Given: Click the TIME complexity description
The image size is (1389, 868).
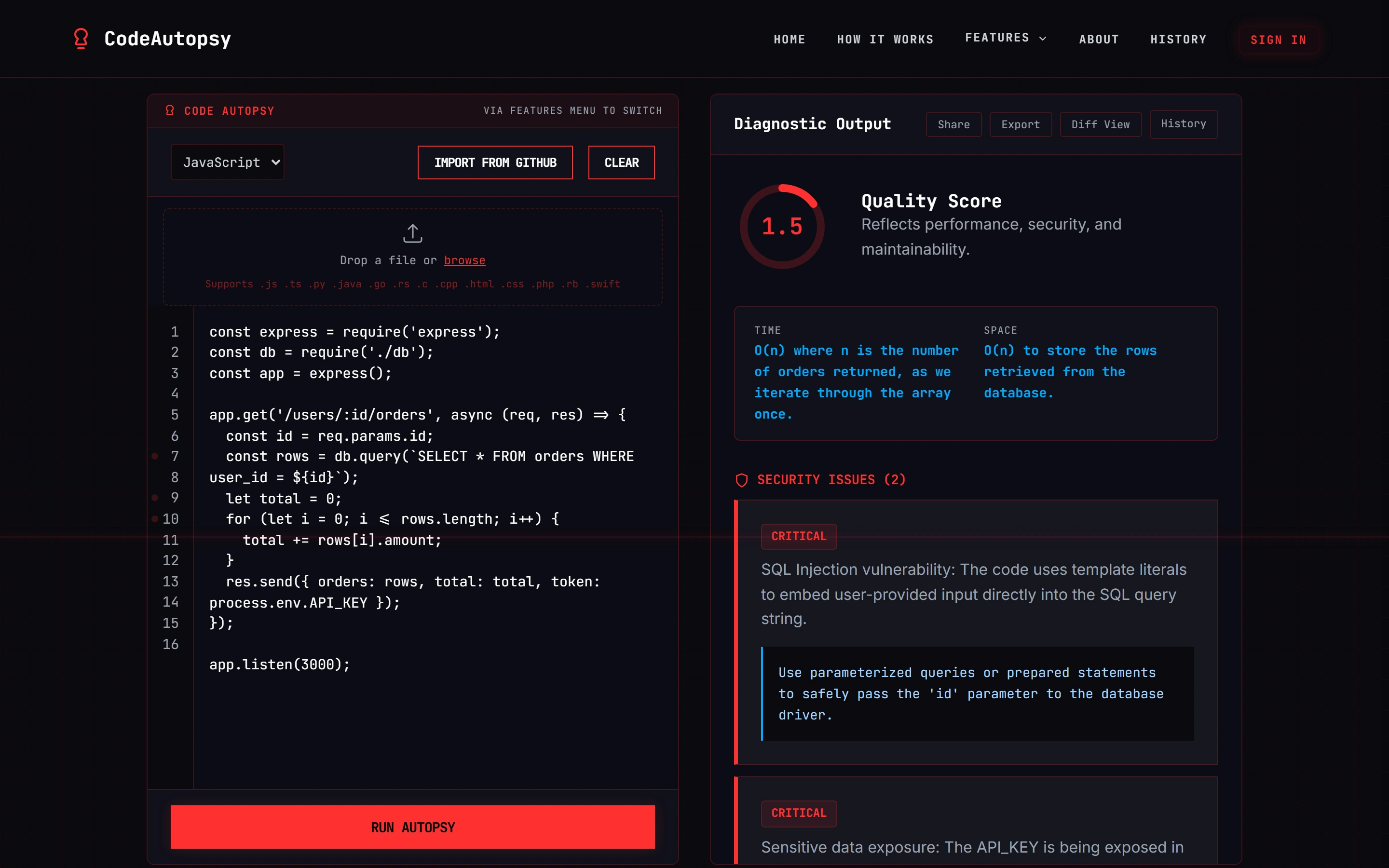Looking at the screenshot, I should pyautogui.click(x=857, y=382).
